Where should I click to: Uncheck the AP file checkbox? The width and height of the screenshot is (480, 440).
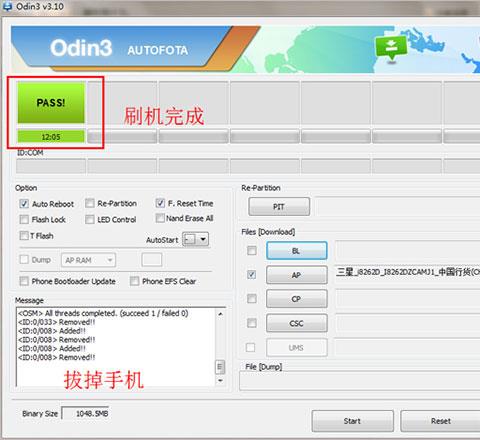coord(252,275)
